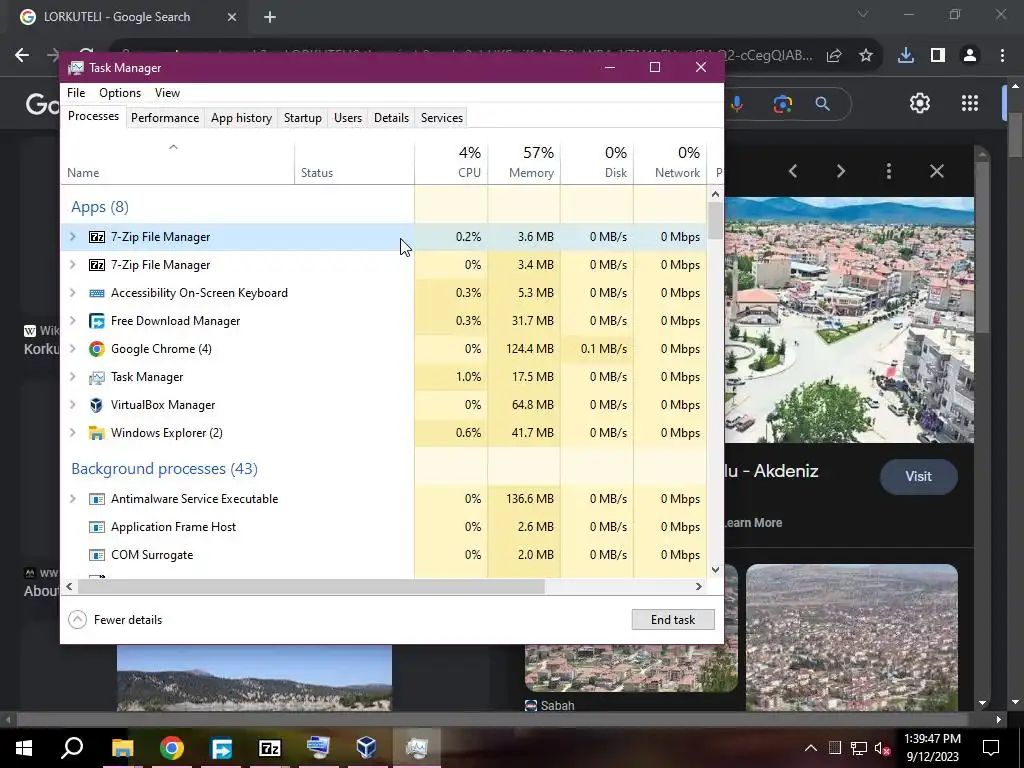
Task: Click the Windows Explorer process icon
Action: pos(97,433)
